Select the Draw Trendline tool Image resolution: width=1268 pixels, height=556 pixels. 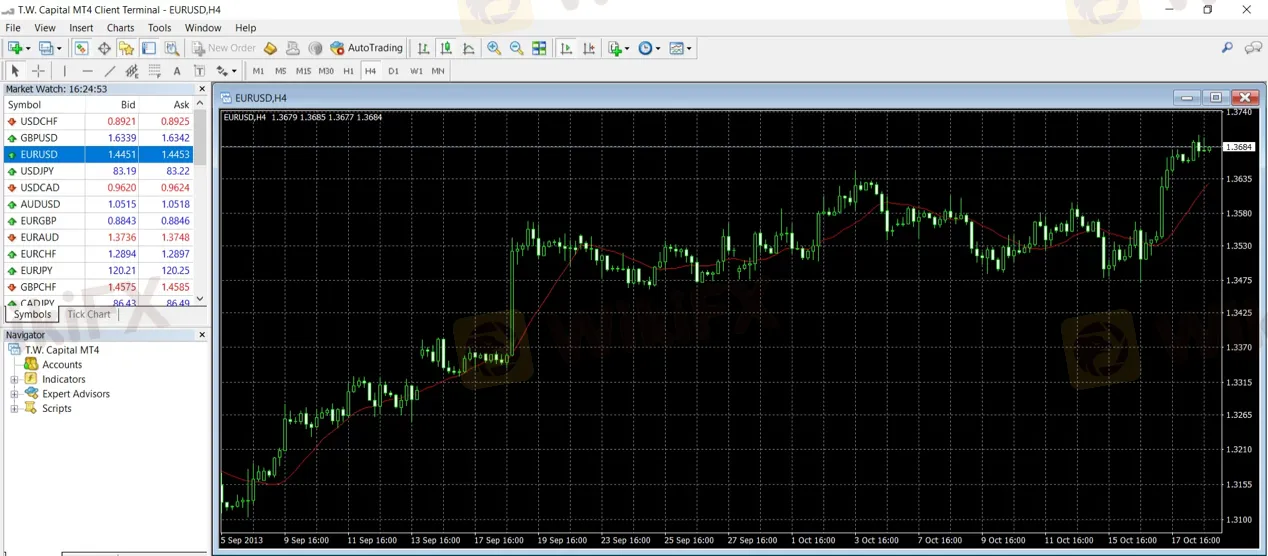(110, 71)
